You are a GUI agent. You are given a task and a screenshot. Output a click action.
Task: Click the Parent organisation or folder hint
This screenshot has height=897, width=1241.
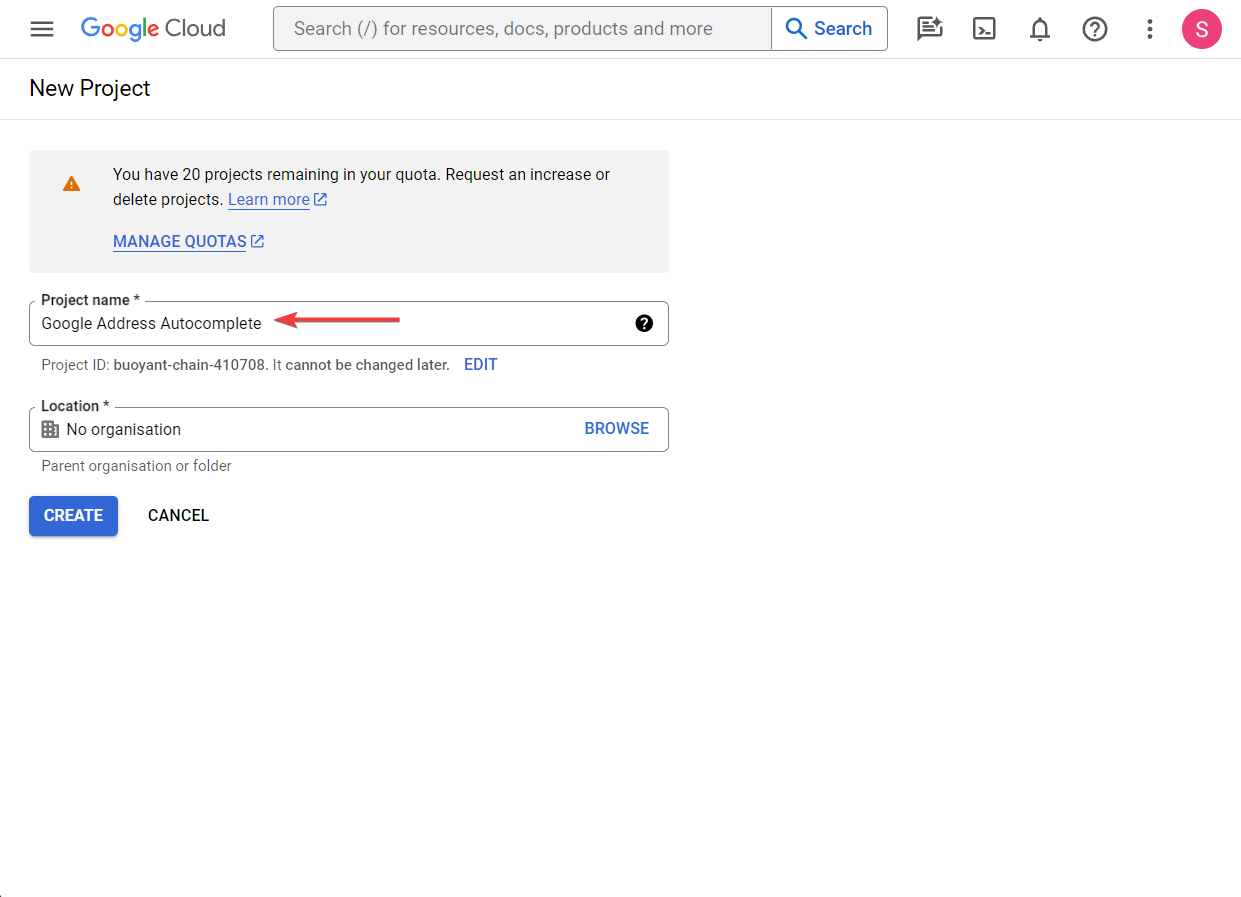pyautogui.click(x=137, y=466)
